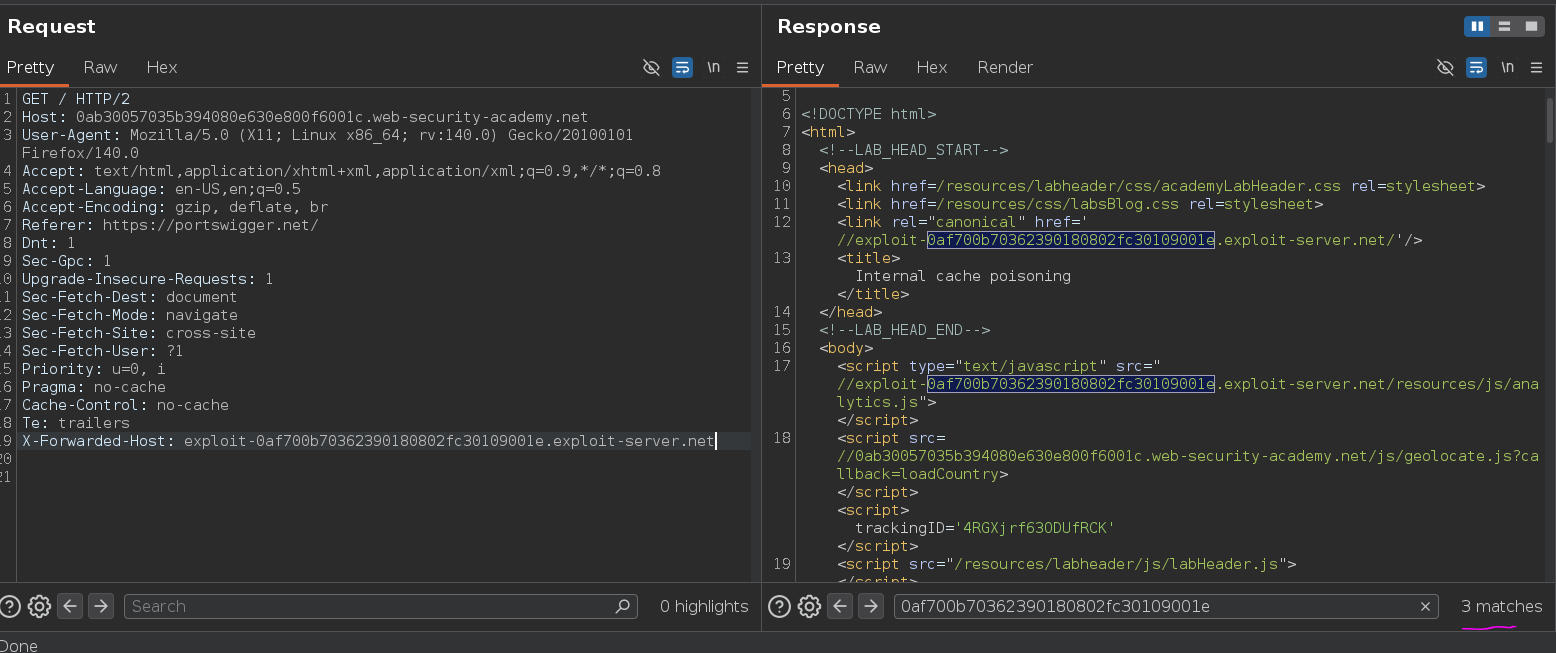Open the Response pane options menu
This screenshot has width=1556, height=653.
click(1536, 67)
